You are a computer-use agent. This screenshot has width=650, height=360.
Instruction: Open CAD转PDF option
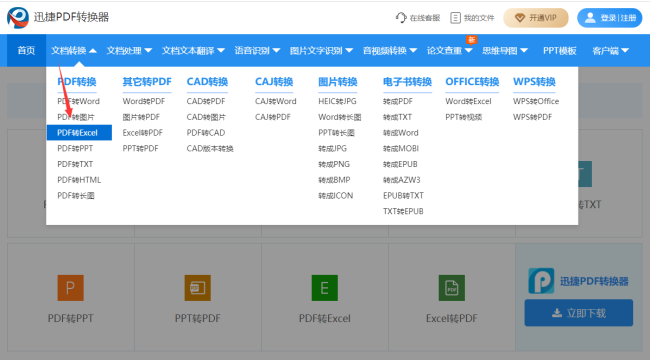coord(206,101)
